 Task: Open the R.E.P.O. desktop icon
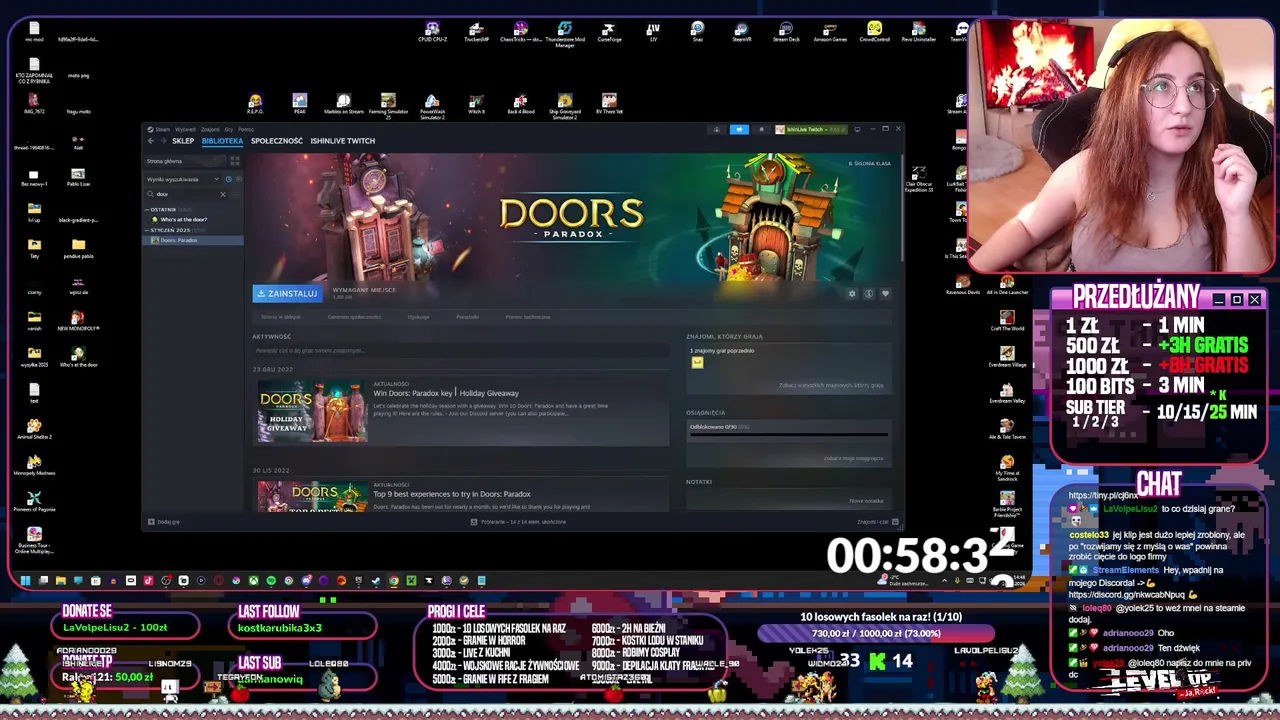255,104
